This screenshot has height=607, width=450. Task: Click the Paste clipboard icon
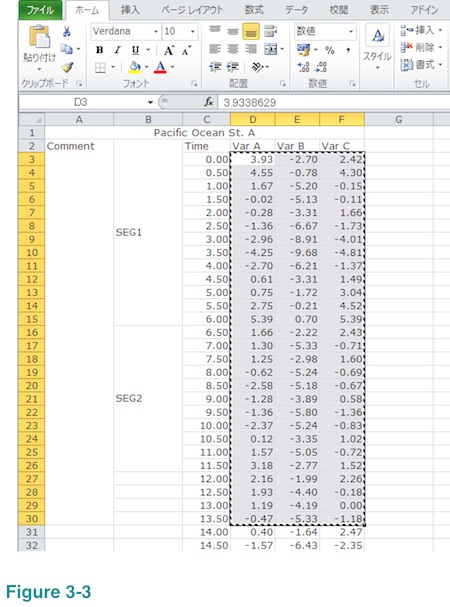point(39,38)
